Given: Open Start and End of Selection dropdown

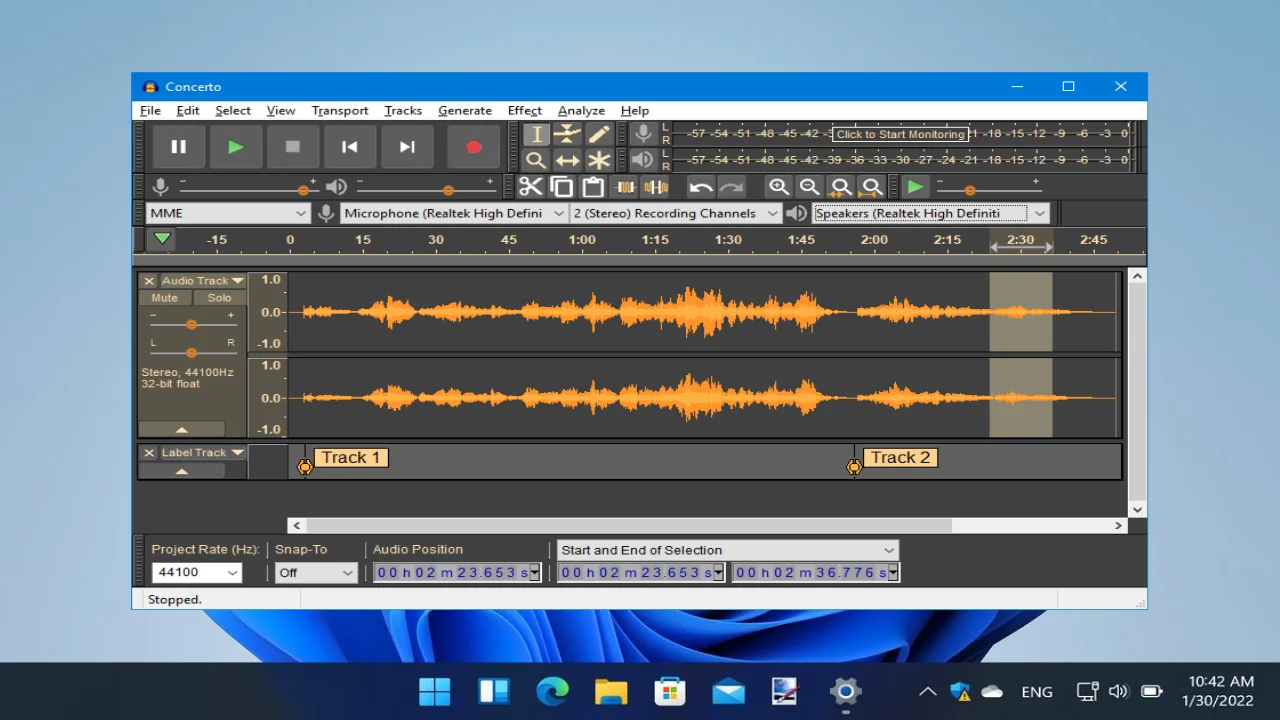Looking at the screenshot, I should (728, 550).
